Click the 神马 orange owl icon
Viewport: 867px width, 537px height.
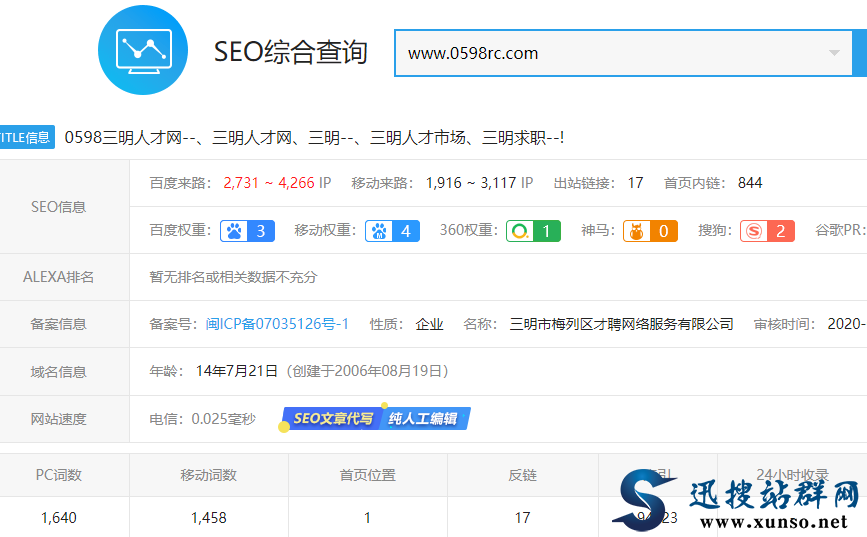tap(636, 231)
